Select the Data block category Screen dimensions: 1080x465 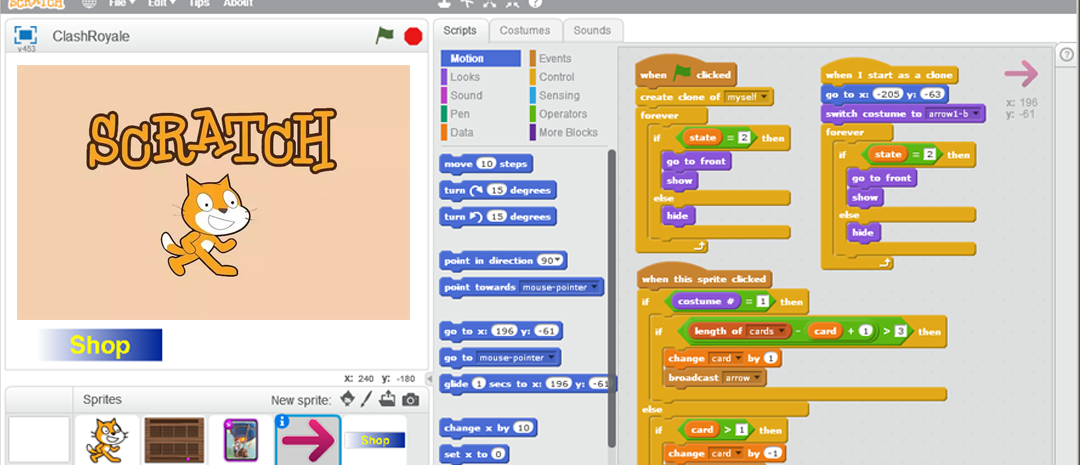click(461, 132)
